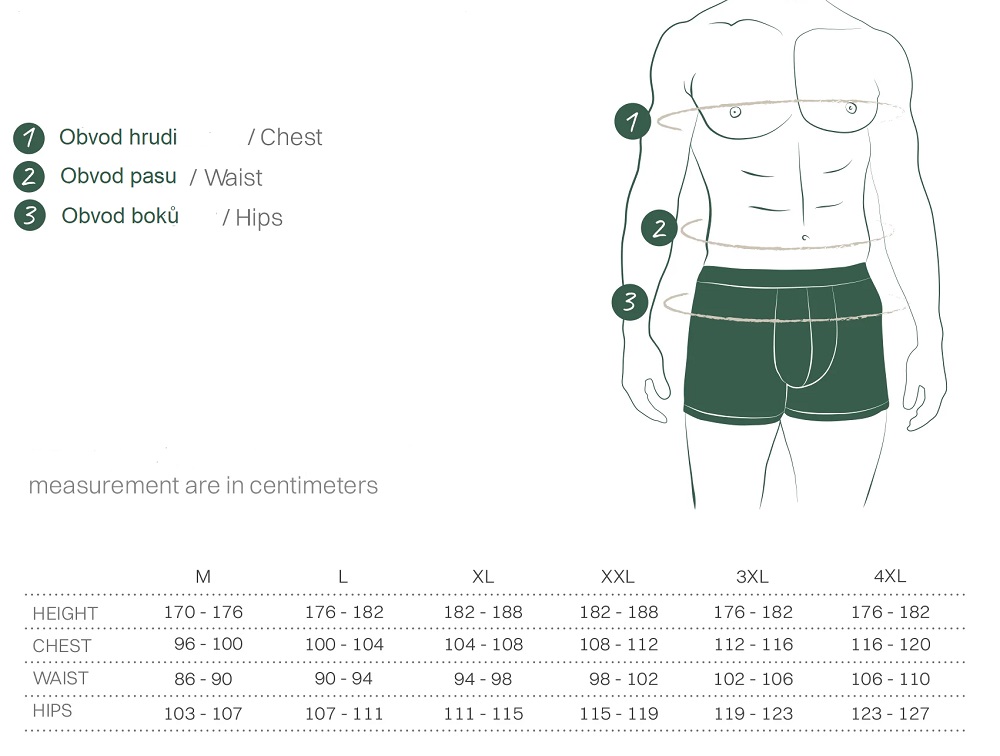Viewport: 1000px width, 756px height.
Task: Click waist value 94 - 98 for size XL
Action: [x=483, y=679]
